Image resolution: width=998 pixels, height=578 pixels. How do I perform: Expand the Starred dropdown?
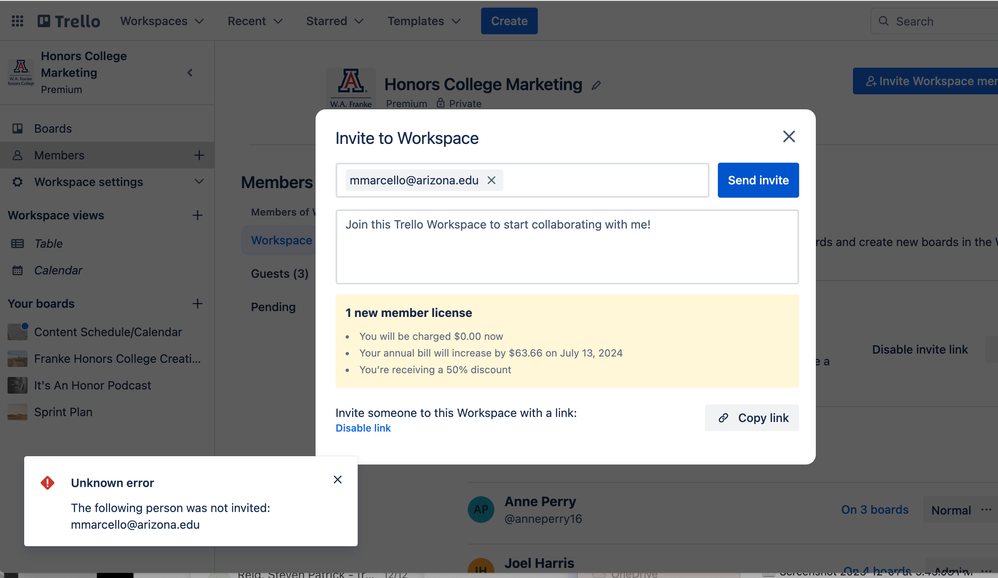[x=335, y=21]
